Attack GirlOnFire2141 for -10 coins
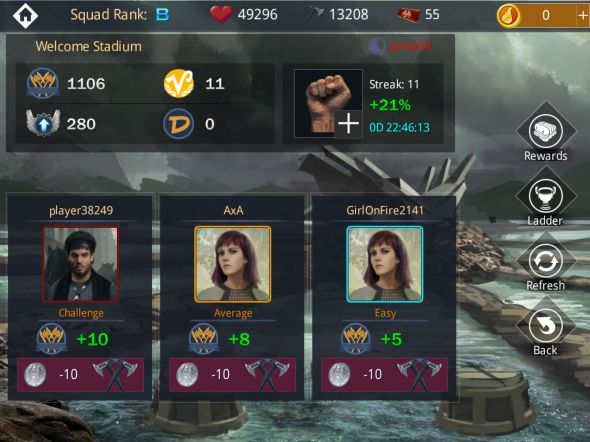 click(x=385, y=375)
